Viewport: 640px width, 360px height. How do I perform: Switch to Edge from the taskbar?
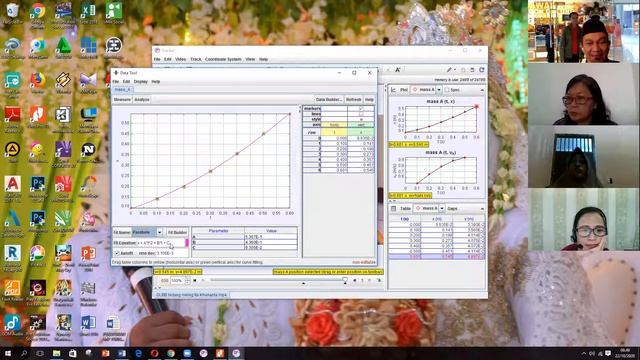pyautogui.click(x=138, y=353)
